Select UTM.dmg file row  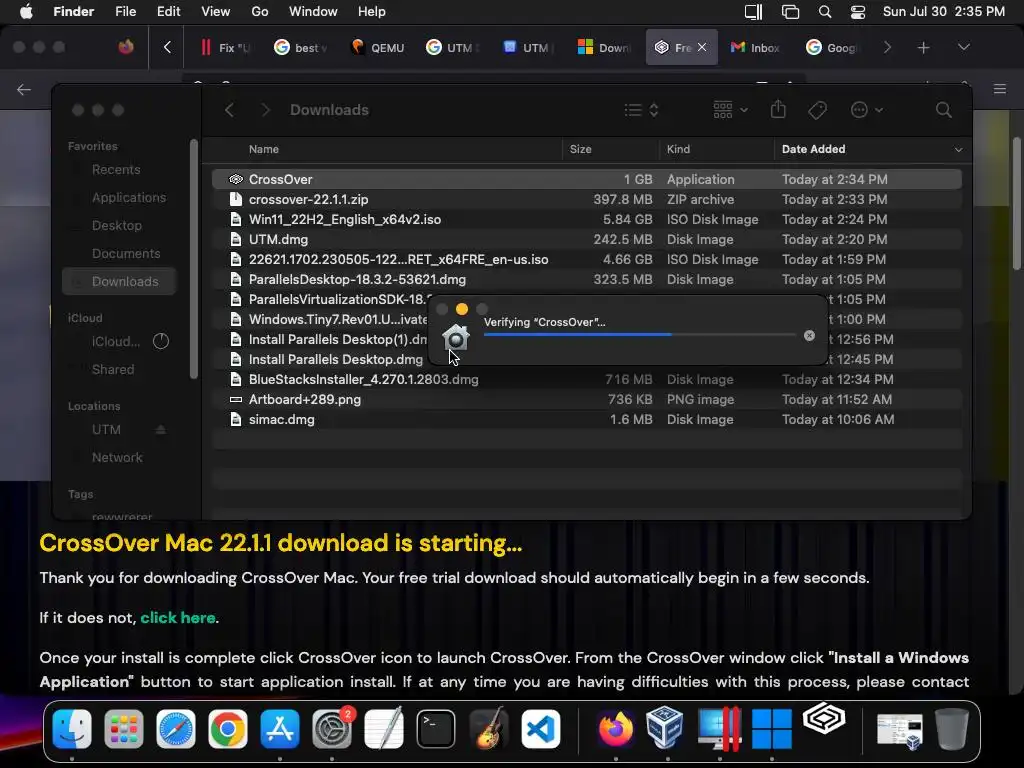(586, 240)
